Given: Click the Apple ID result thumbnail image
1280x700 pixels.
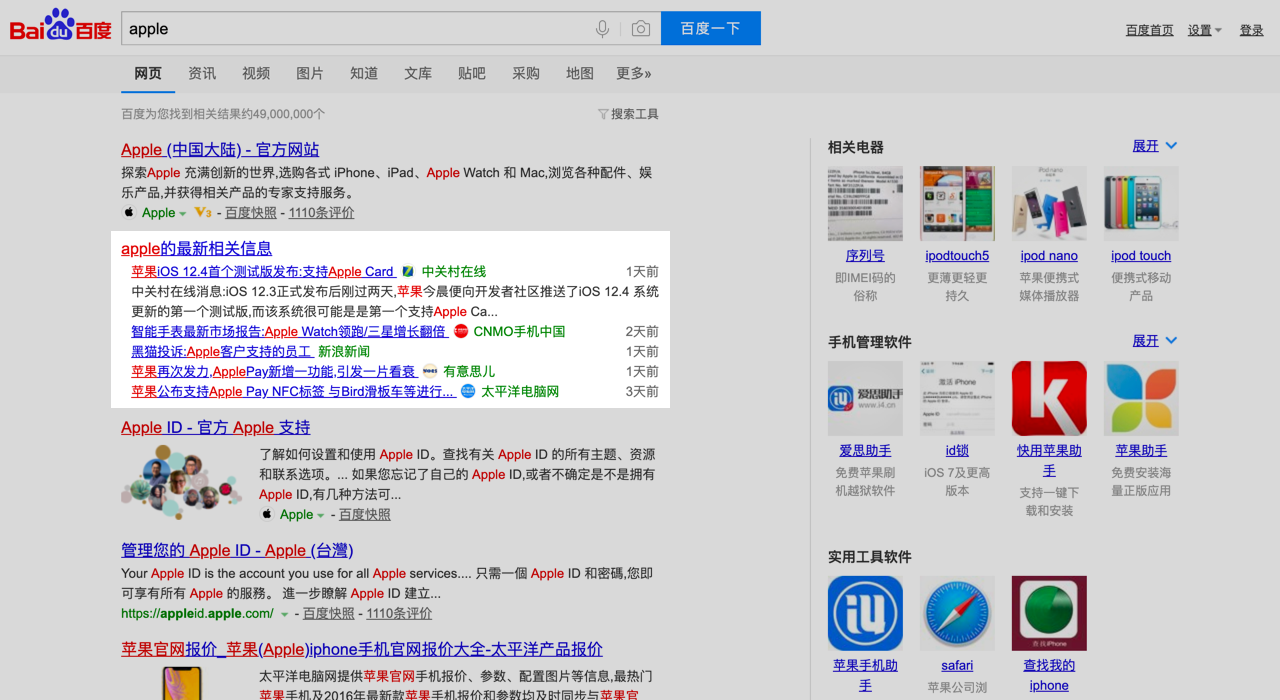Looking at the screenshot, I should (x=181, y=483).
